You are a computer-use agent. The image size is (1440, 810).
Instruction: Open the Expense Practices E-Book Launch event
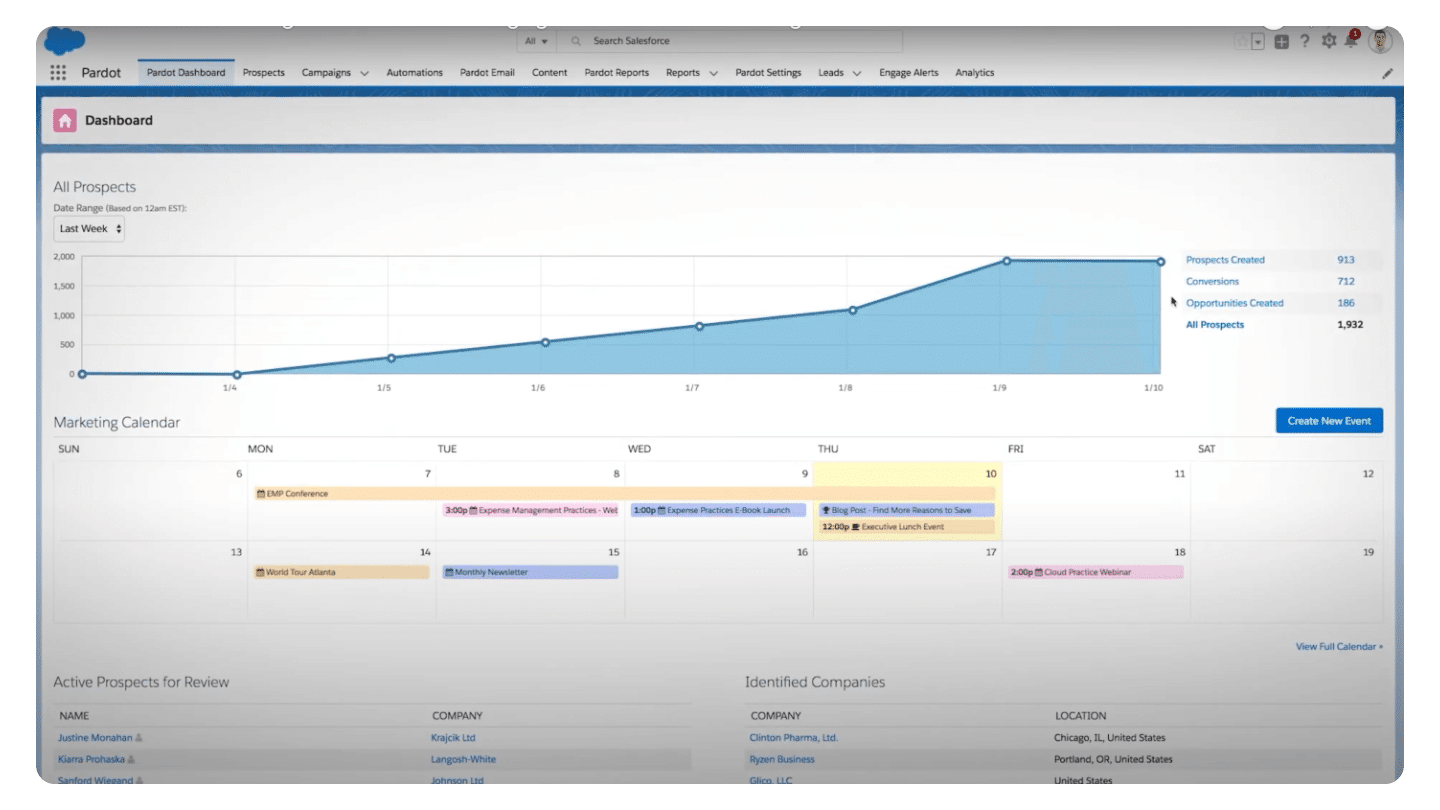tap(718, 510)
